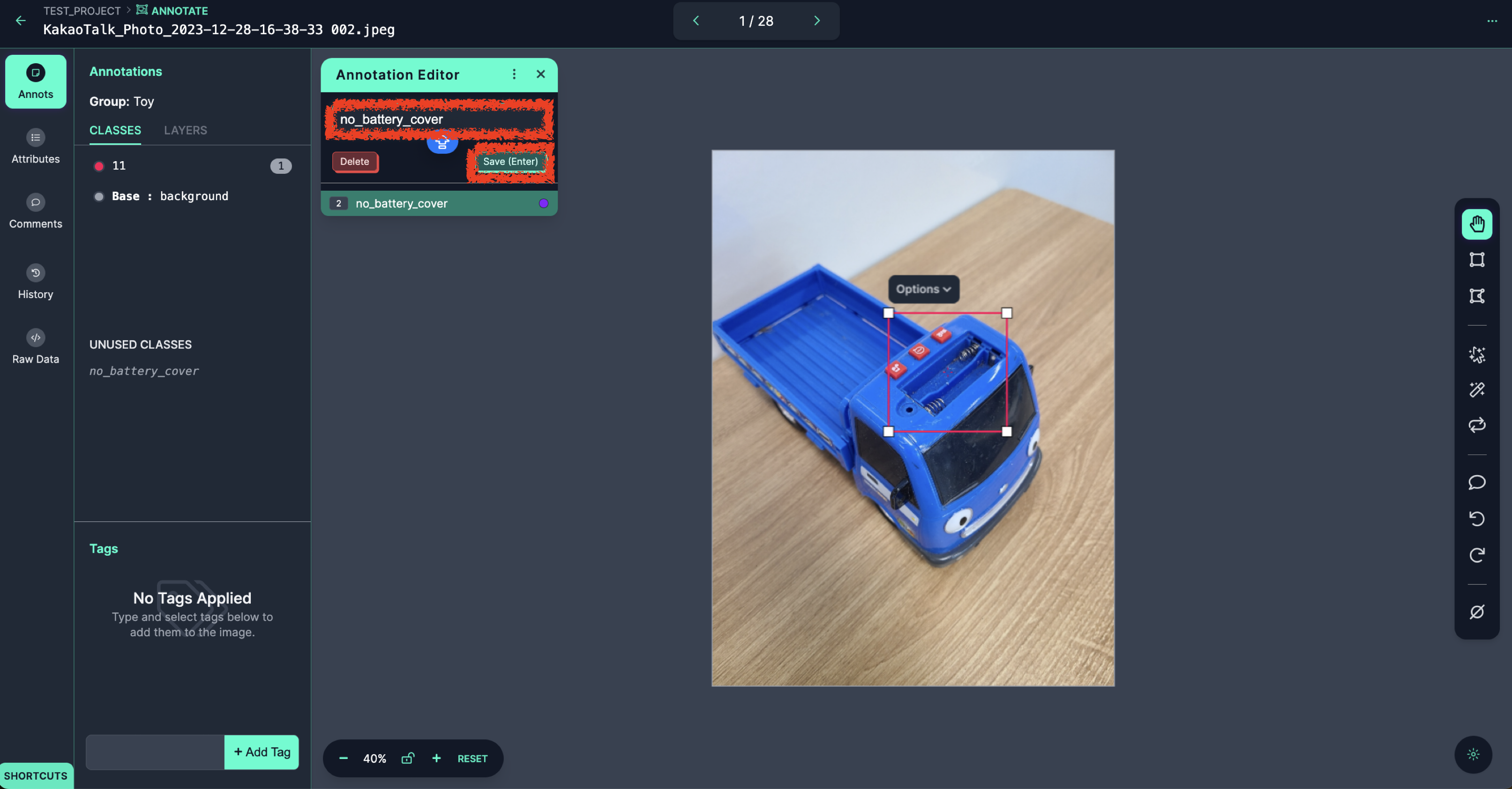Click Save (Enter) button
Screen dimensions: 1512x789
pos(510,161)
